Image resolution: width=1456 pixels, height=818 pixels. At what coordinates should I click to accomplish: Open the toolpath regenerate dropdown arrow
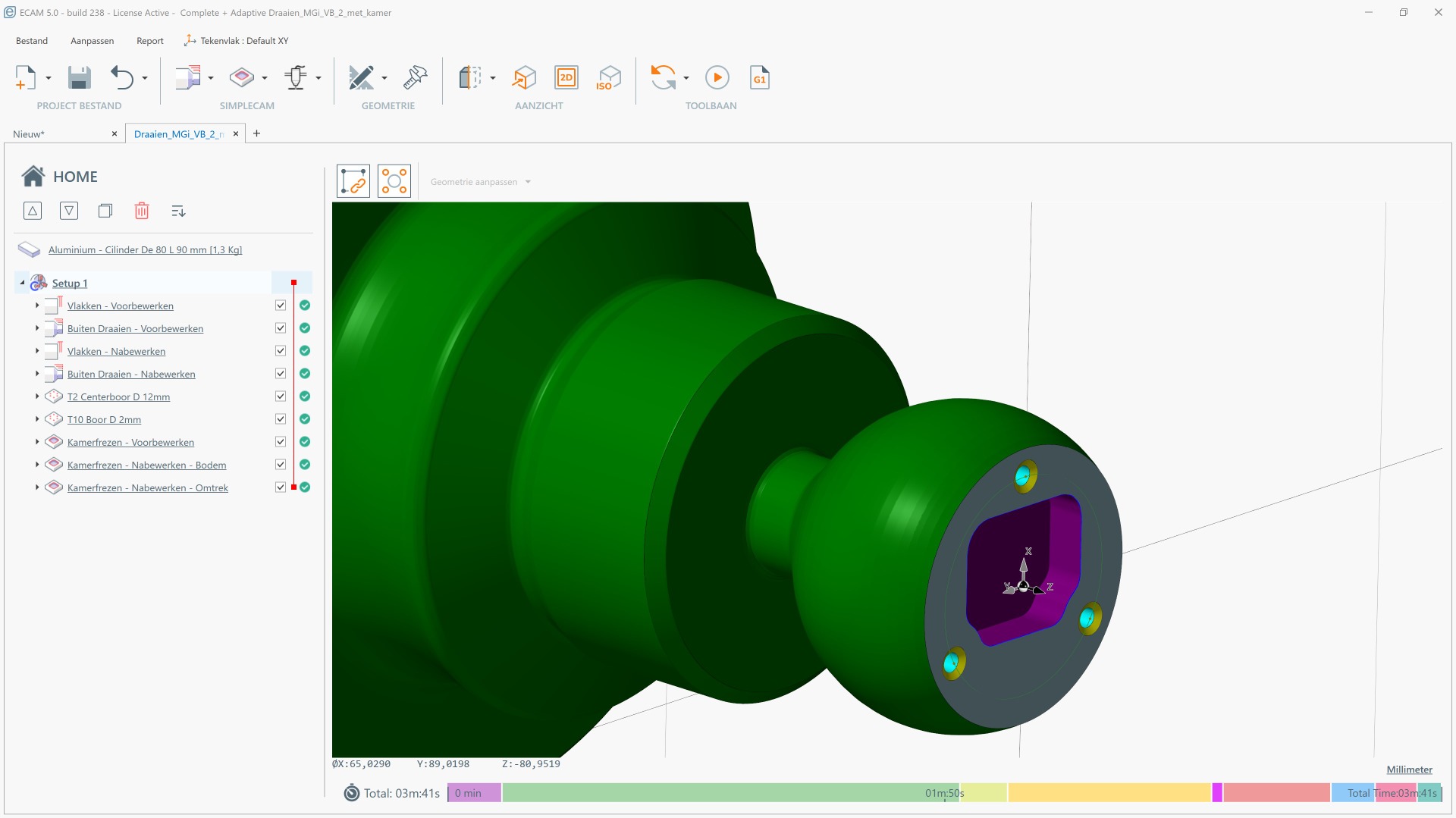pyautogui.click(x=686, y=78)
